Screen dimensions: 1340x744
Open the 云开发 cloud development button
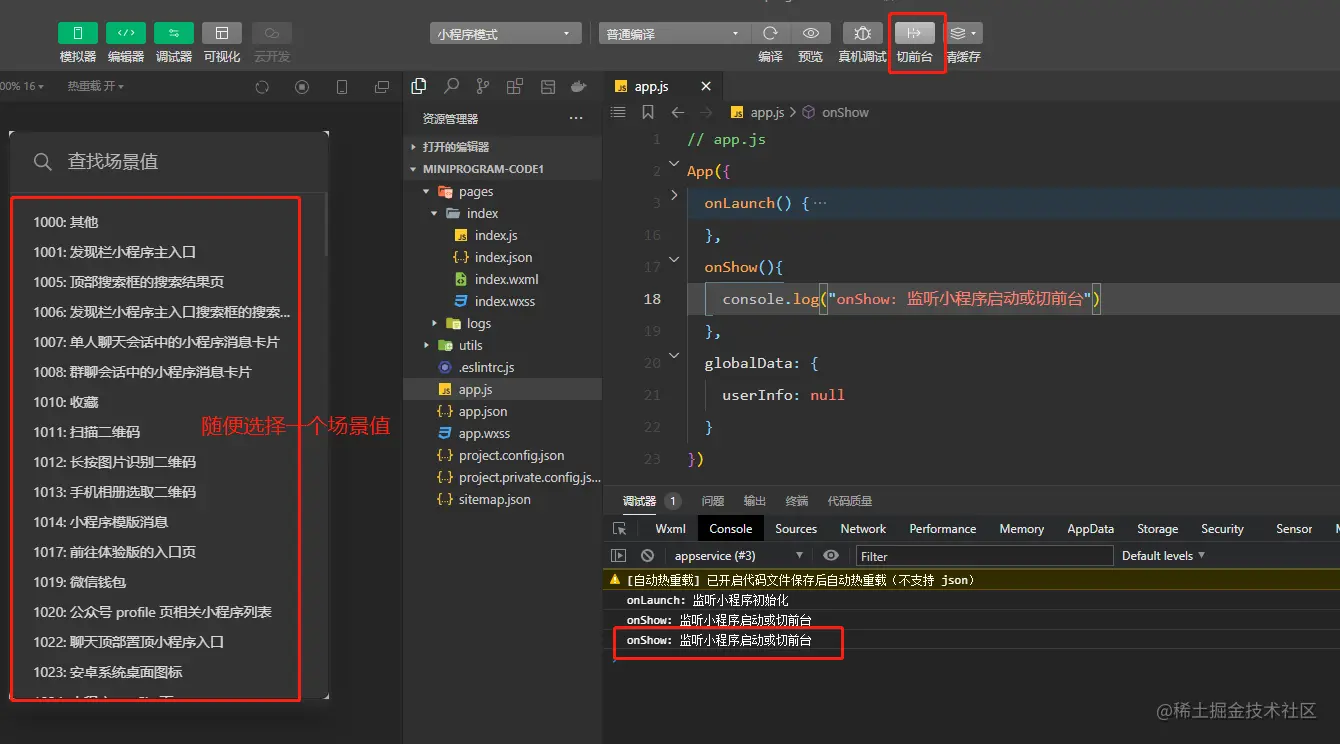pos(272,34)
